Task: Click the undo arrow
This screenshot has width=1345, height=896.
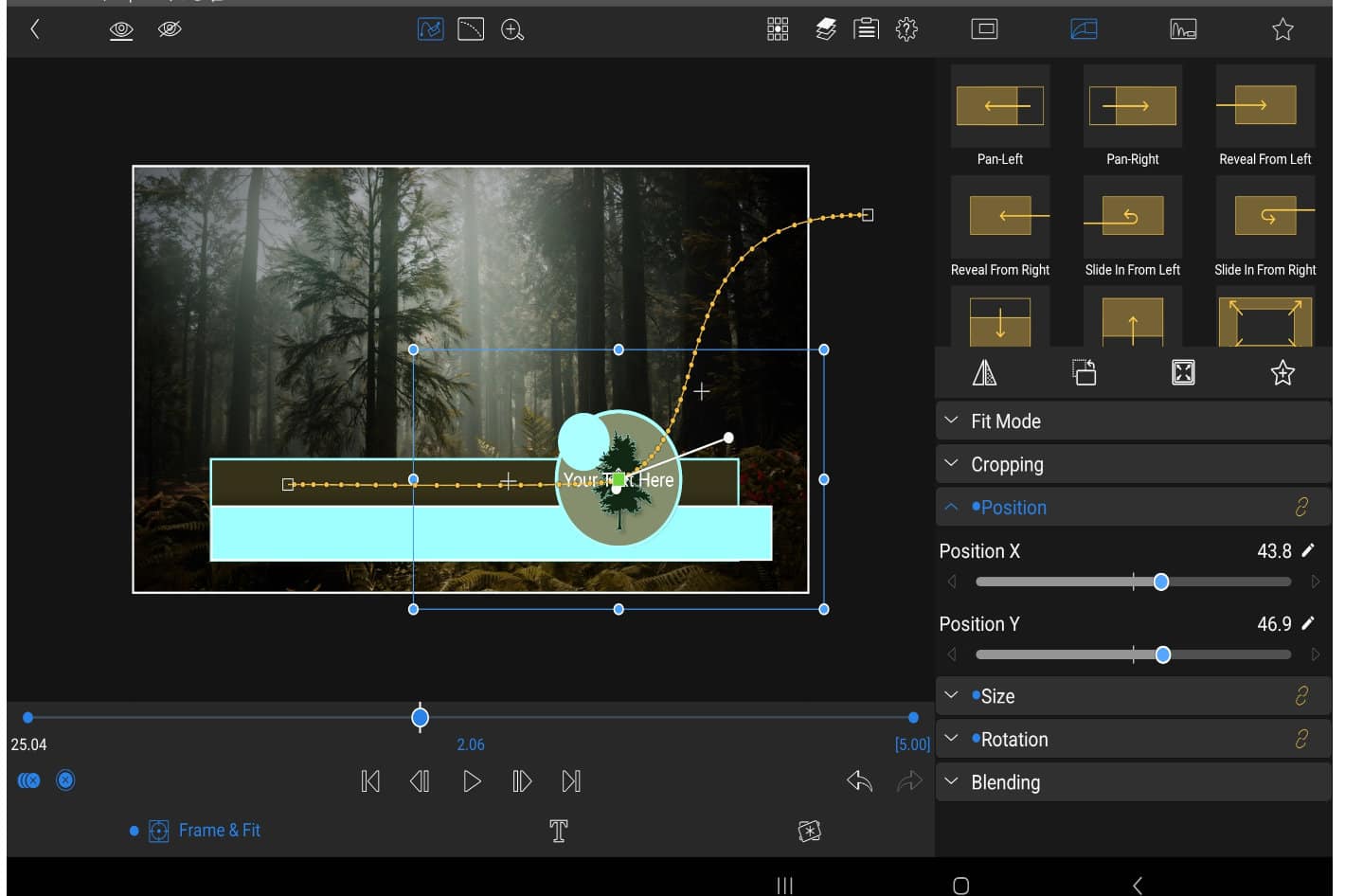Action: (x=859, y=781)
